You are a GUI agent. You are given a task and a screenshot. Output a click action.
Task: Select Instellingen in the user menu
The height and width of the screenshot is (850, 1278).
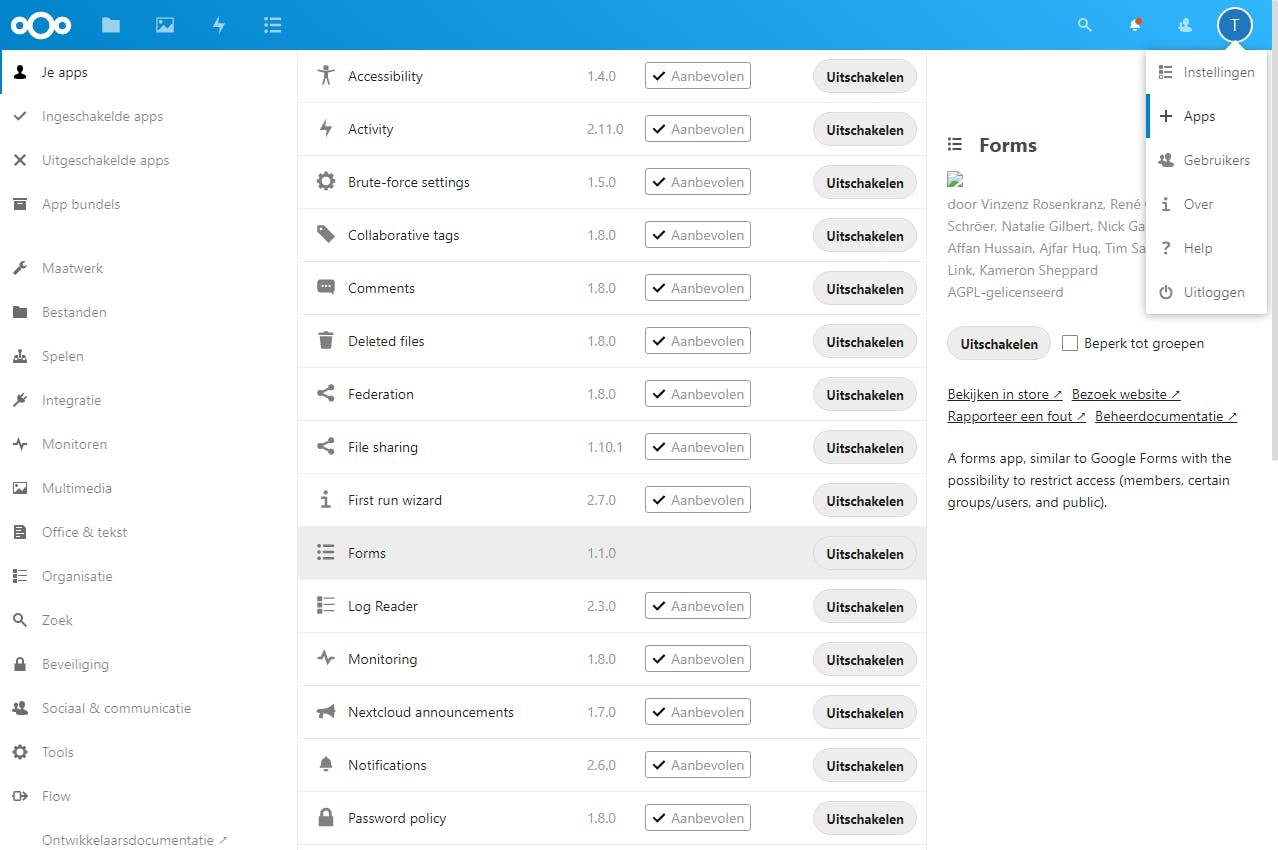pyautogui.click(x=1218, y=72)
